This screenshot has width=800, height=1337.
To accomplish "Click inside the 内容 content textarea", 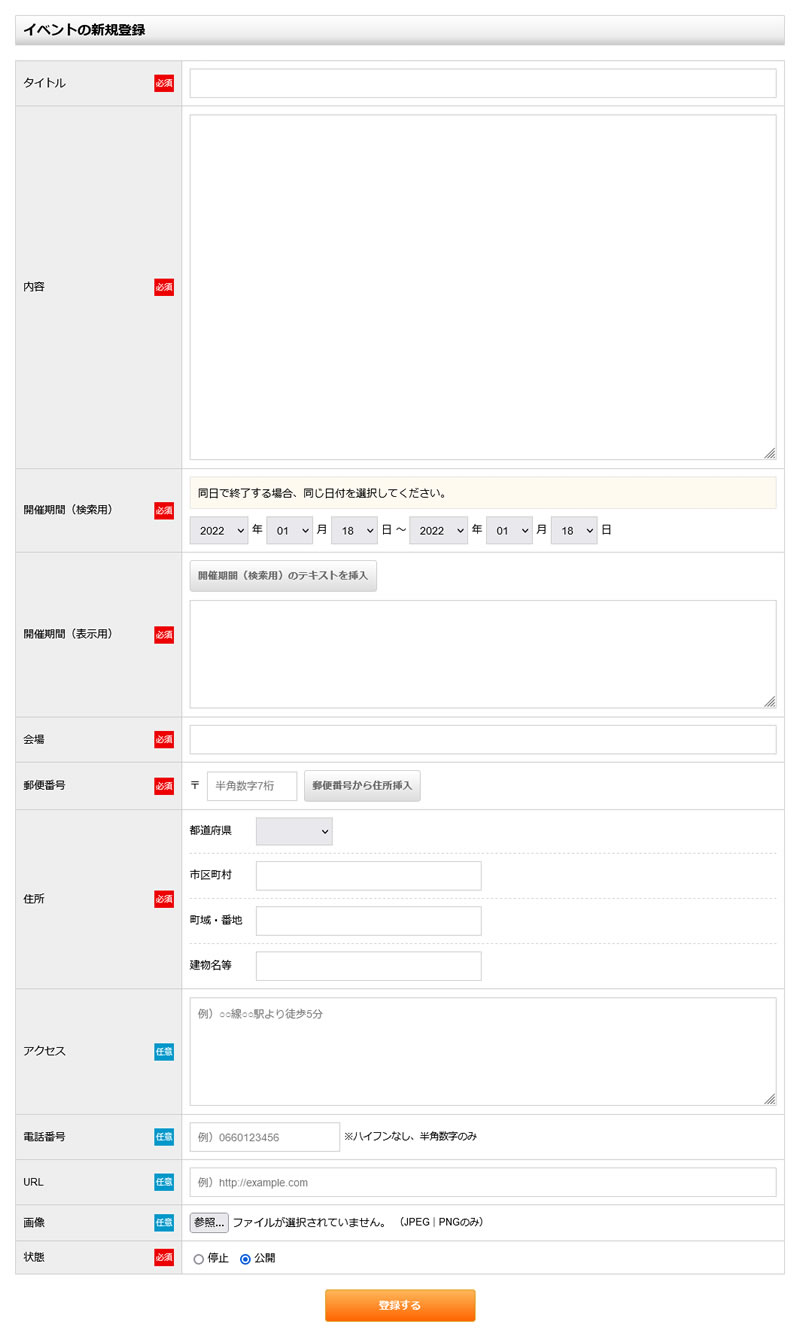I will tap(483, 285).
